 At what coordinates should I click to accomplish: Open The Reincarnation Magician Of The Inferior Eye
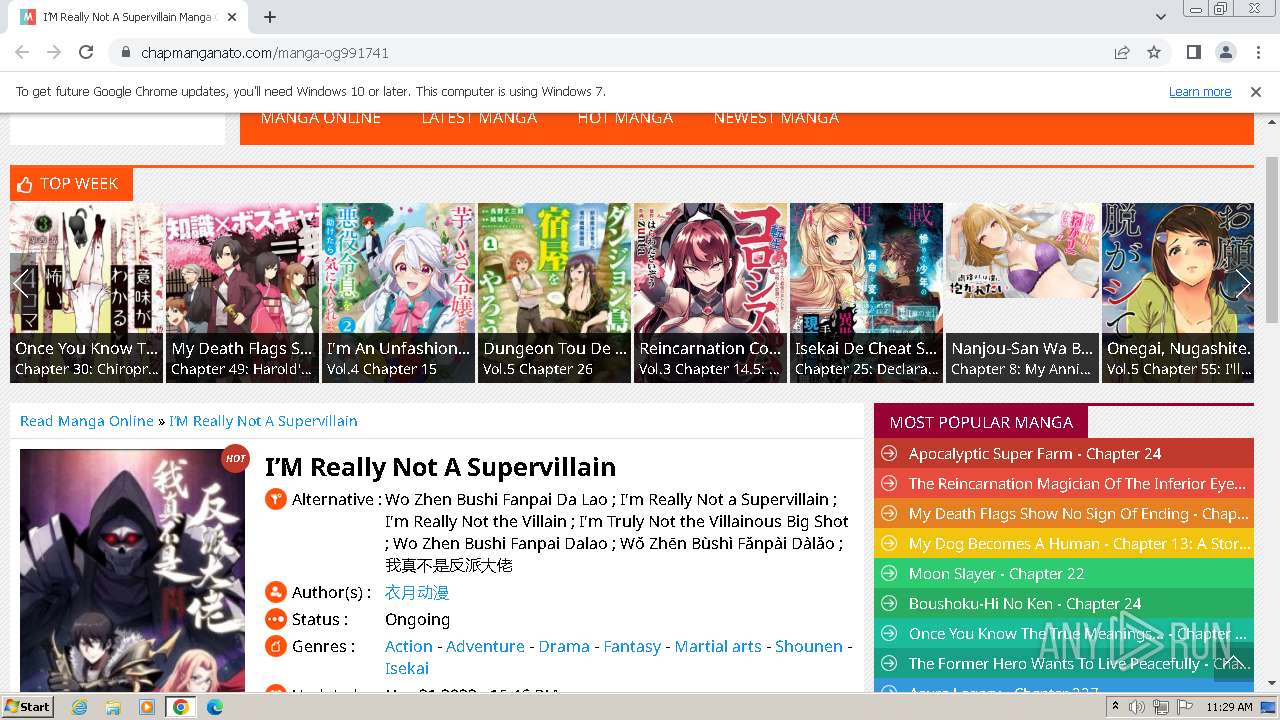1077,484
